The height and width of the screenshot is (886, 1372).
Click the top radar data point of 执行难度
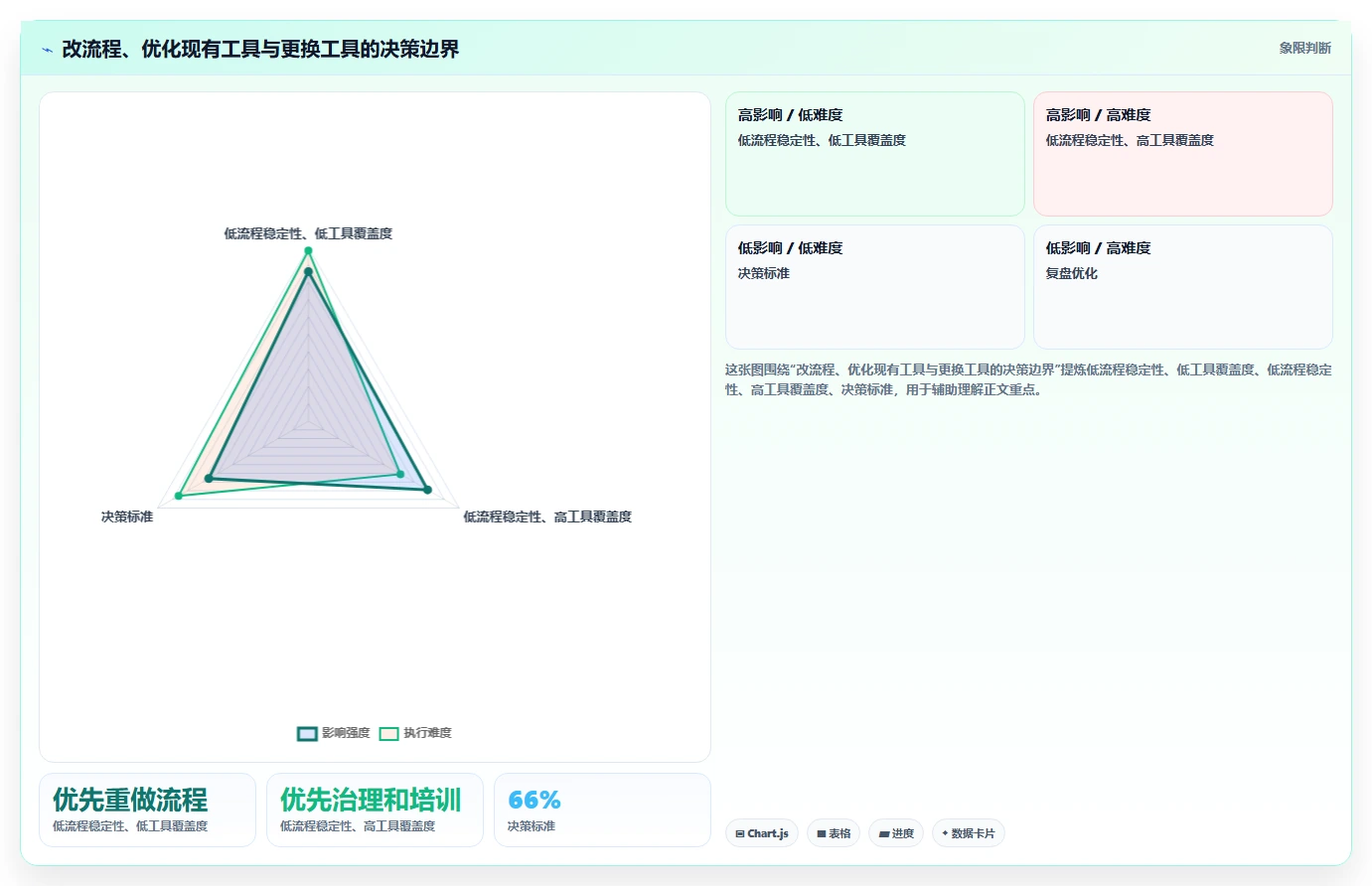pos(308,250)
